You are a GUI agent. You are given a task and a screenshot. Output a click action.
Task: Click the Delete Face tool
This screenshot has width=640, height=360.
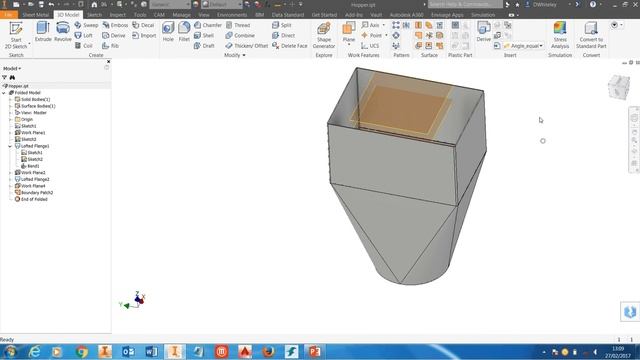289,46
